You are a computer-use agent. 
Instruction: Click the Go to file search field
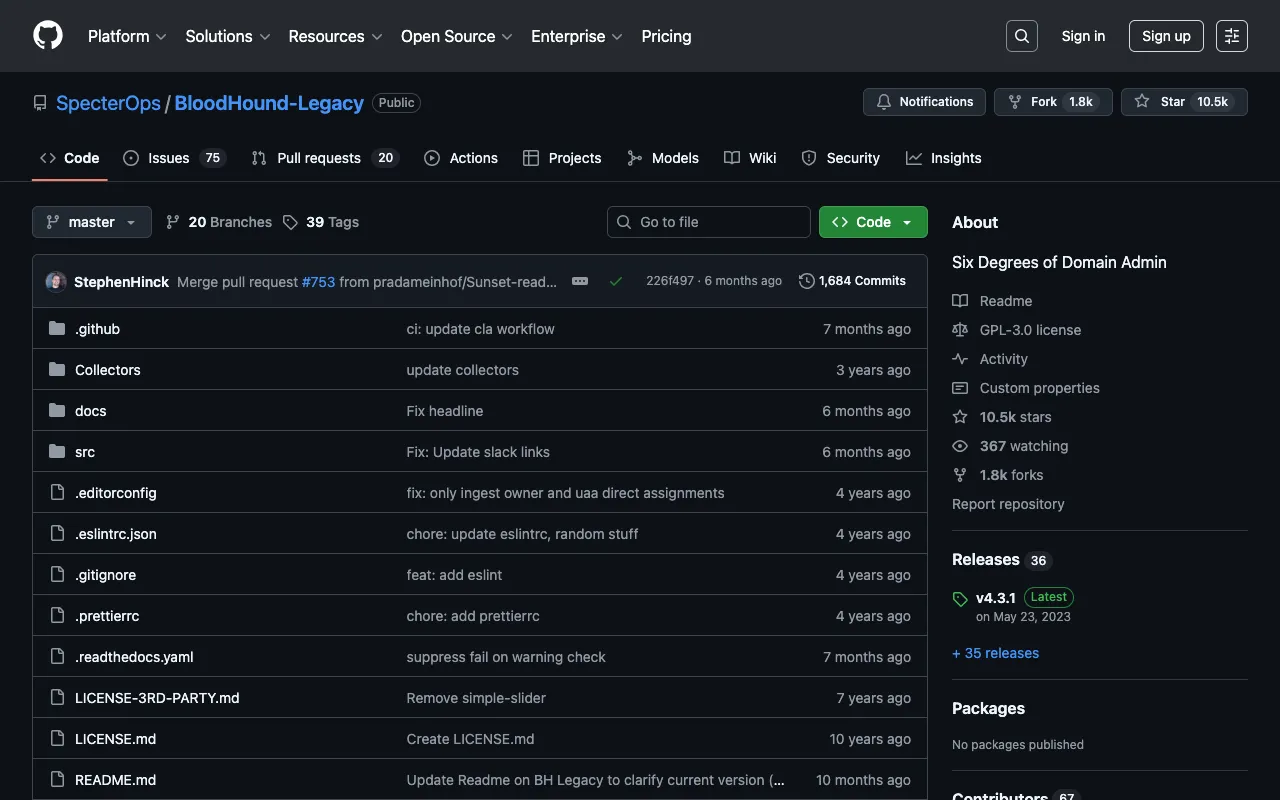point(708,221)
